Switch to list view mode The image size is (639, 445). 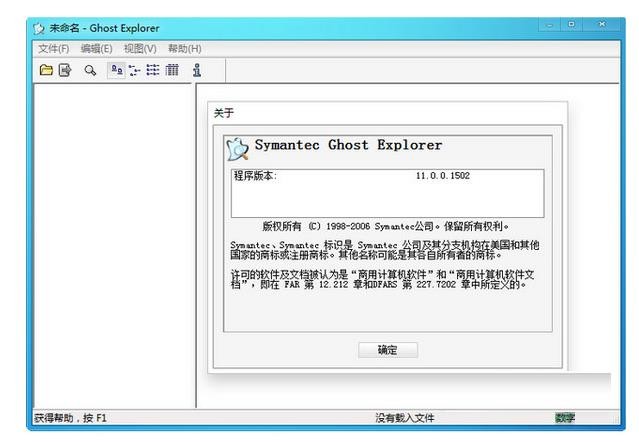tap(153, 70)
